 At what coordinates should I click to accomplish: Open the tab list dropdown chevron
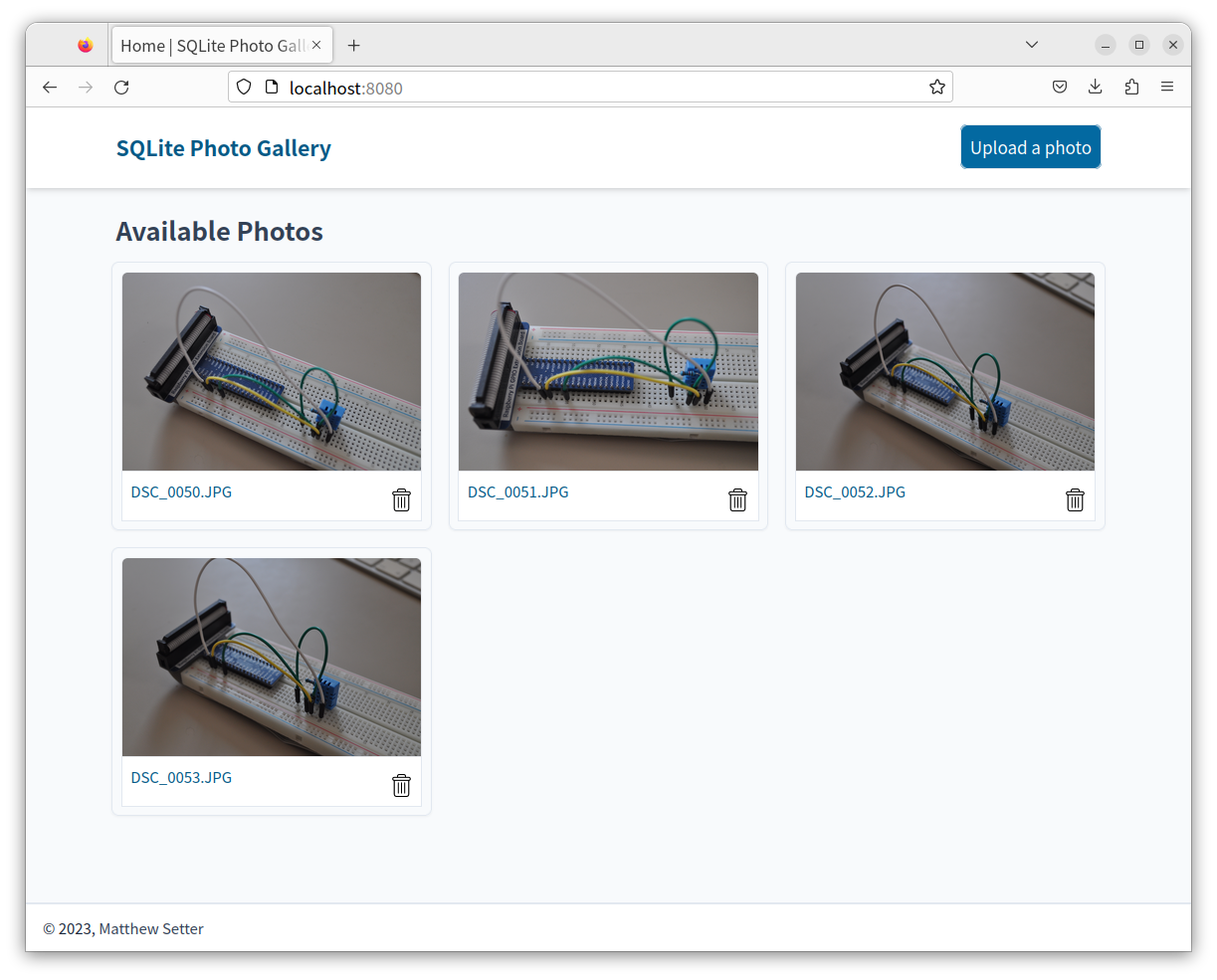[x=1031, y=44]
